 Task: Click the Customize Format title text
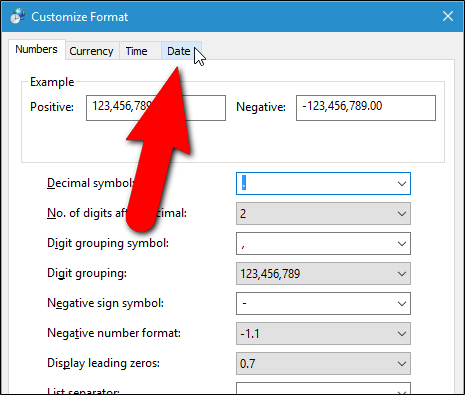point(80,17)
